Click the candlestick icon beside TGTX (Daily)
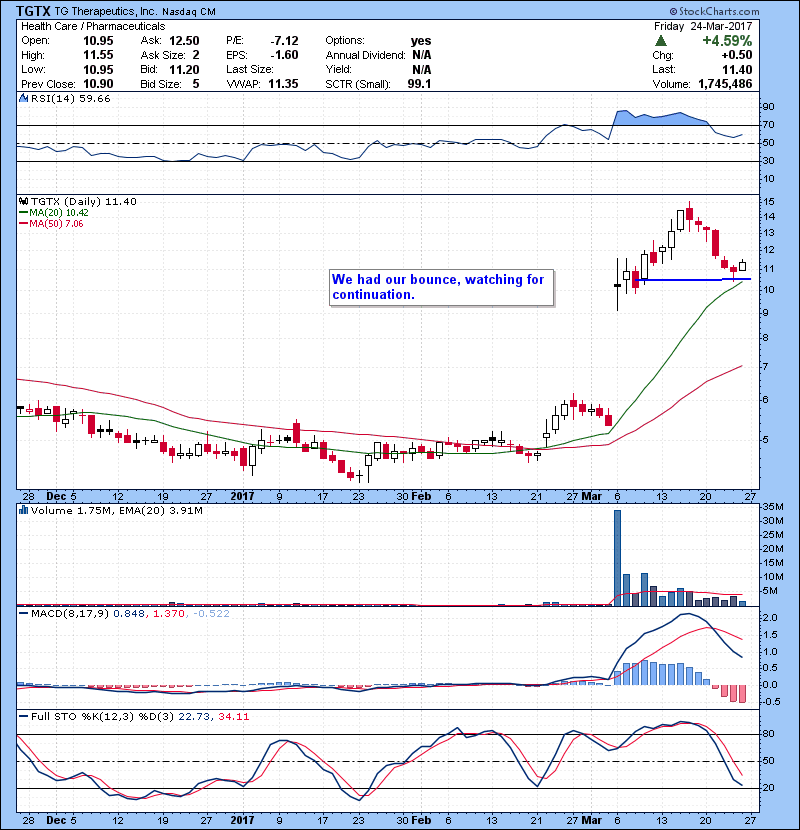 point(23,201)
